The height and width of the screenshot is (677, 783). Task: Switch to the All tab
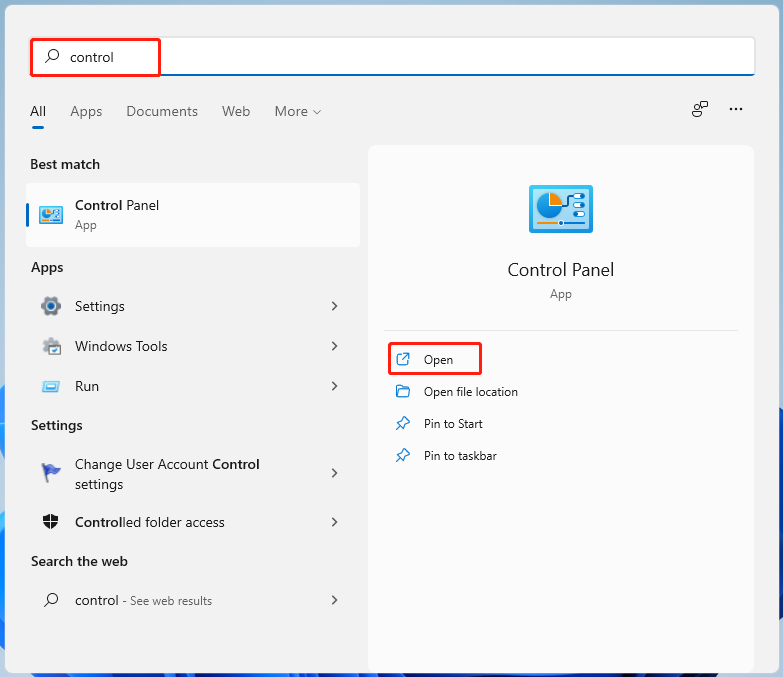pos(38,111)
